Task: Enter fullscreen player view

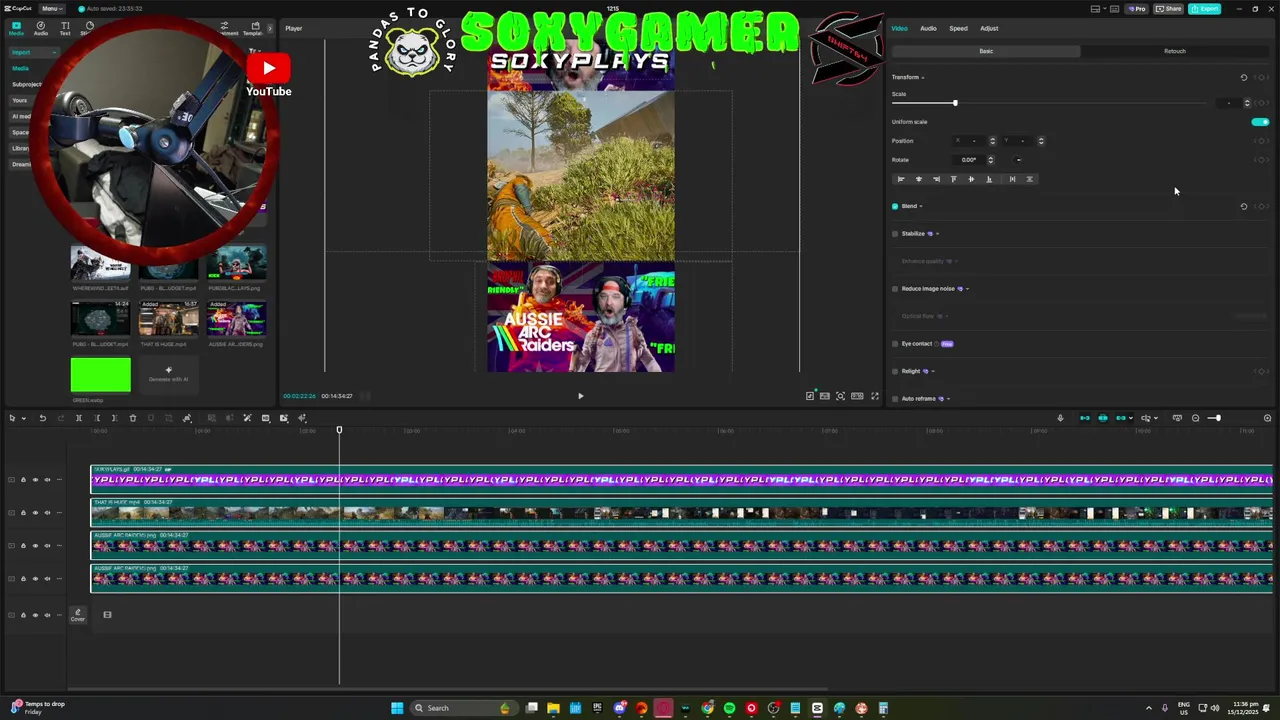Action: [875, 396]
